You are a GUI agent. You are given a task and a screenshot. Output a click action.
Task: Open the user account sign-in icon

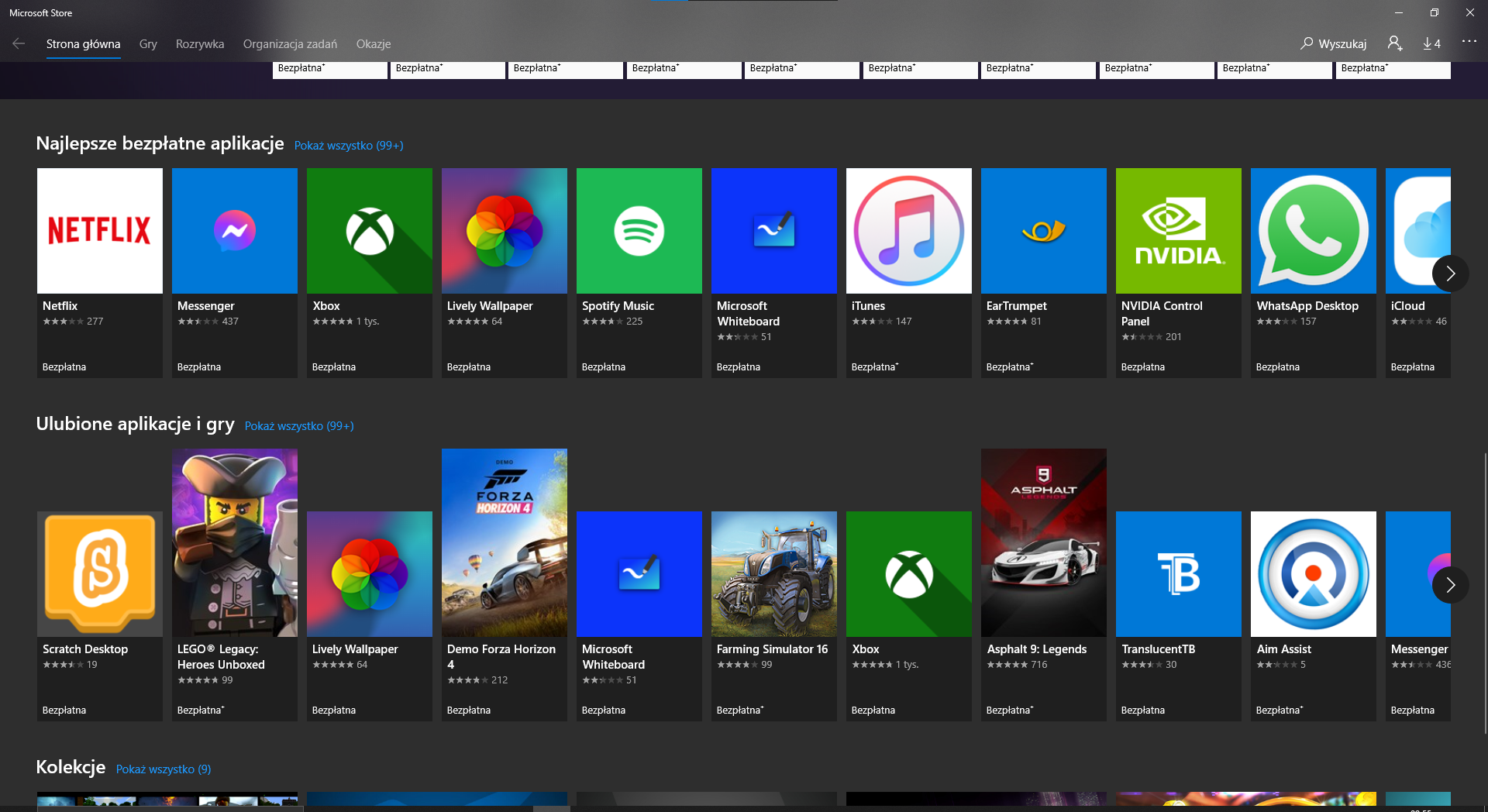coord(1395,43)
